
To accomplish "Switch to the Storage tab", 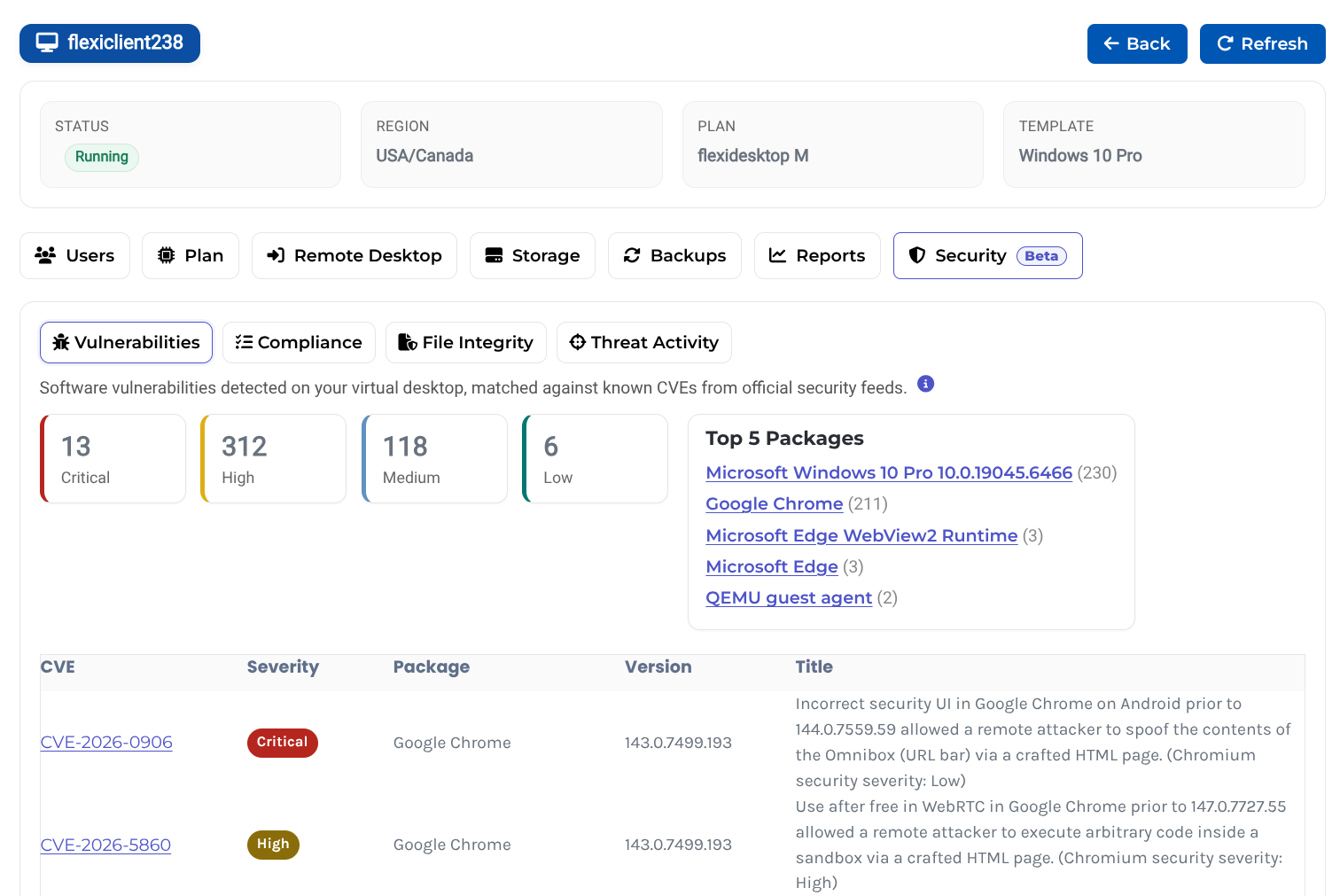I will [x=533, y=255].
